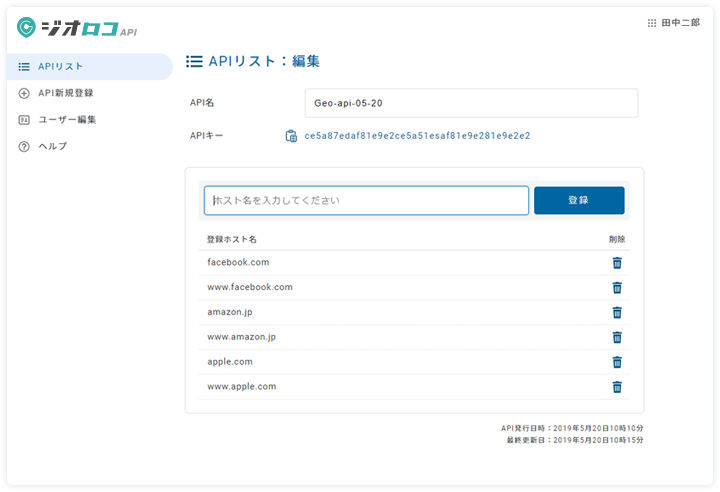Delete the www.amazon.jp host row
The height and width of the screenshot is (492, 720).
tap(617, 337)
